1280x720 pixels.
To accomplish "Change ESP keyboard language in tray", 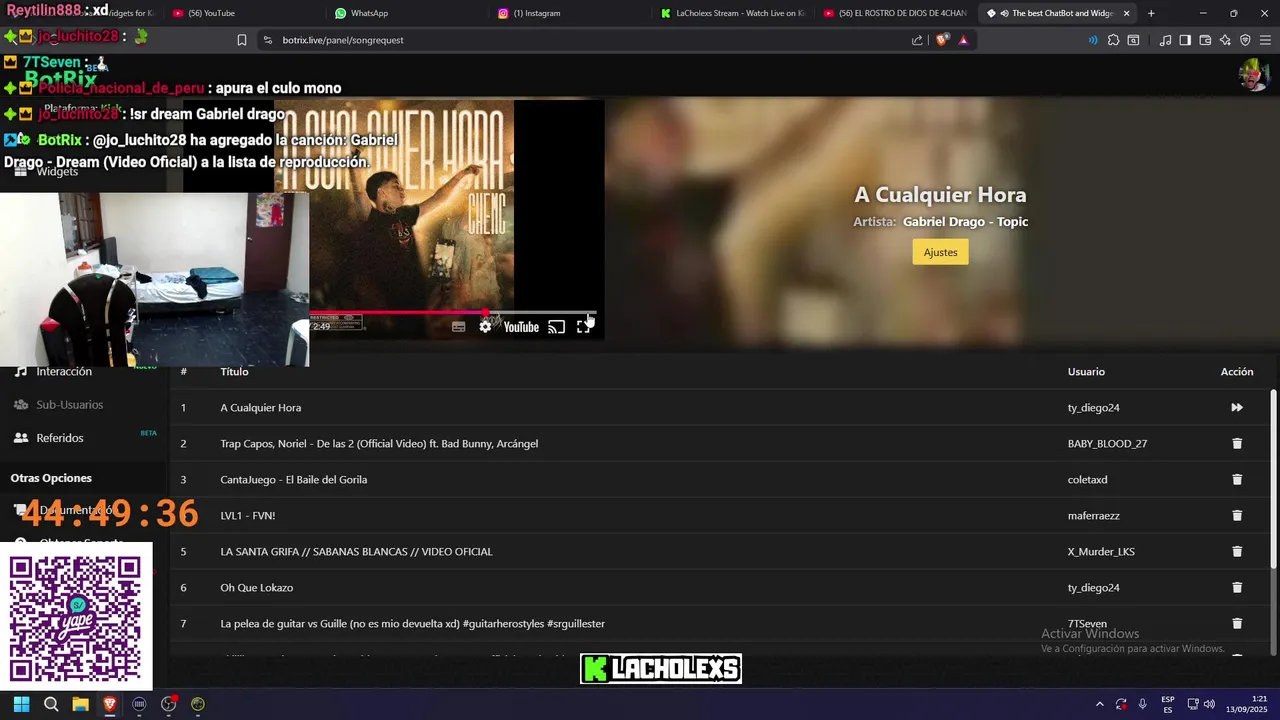I will tap(1168, 704).
